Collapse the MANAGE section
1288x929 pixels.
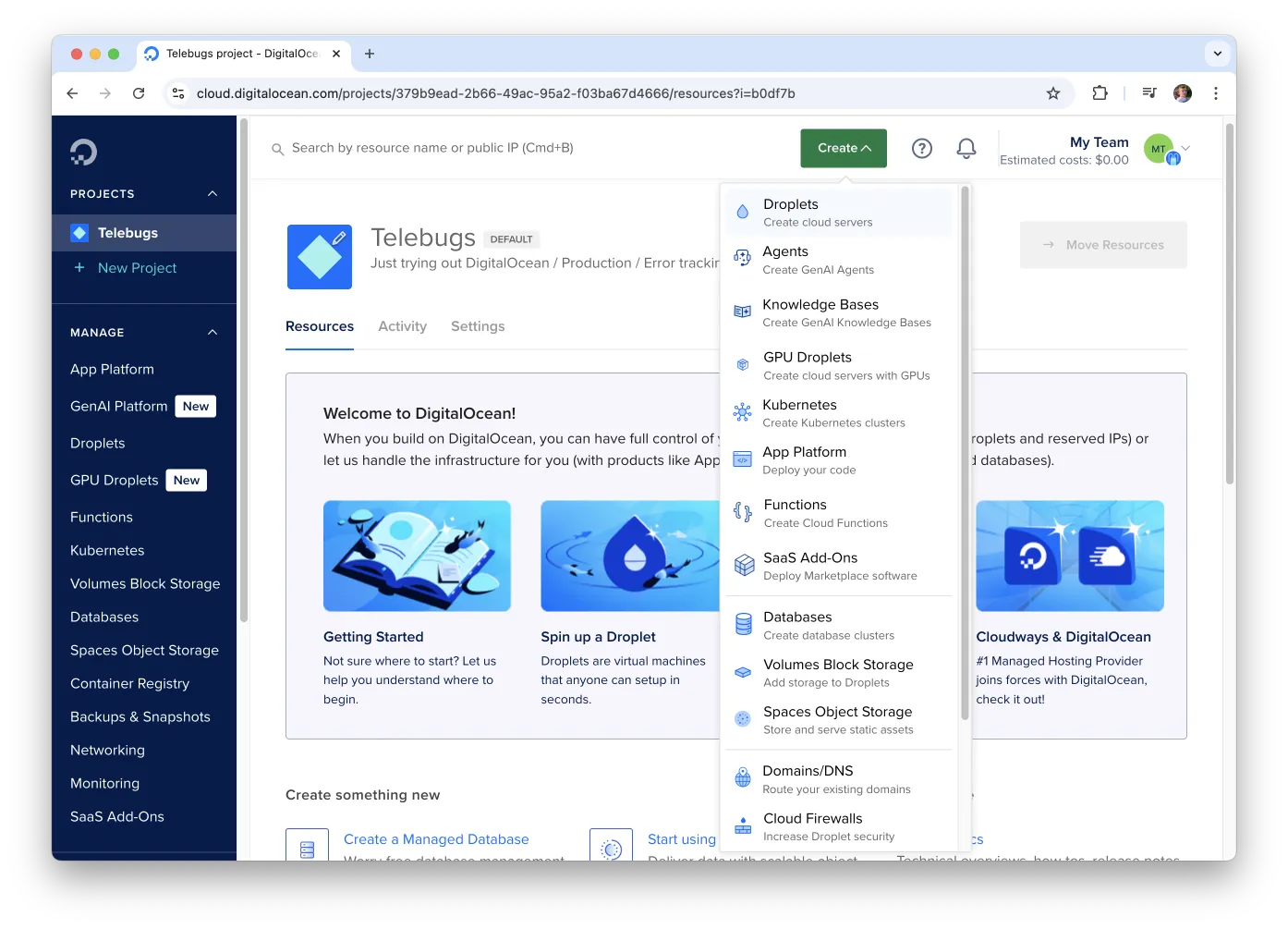(x=212, y=332)
